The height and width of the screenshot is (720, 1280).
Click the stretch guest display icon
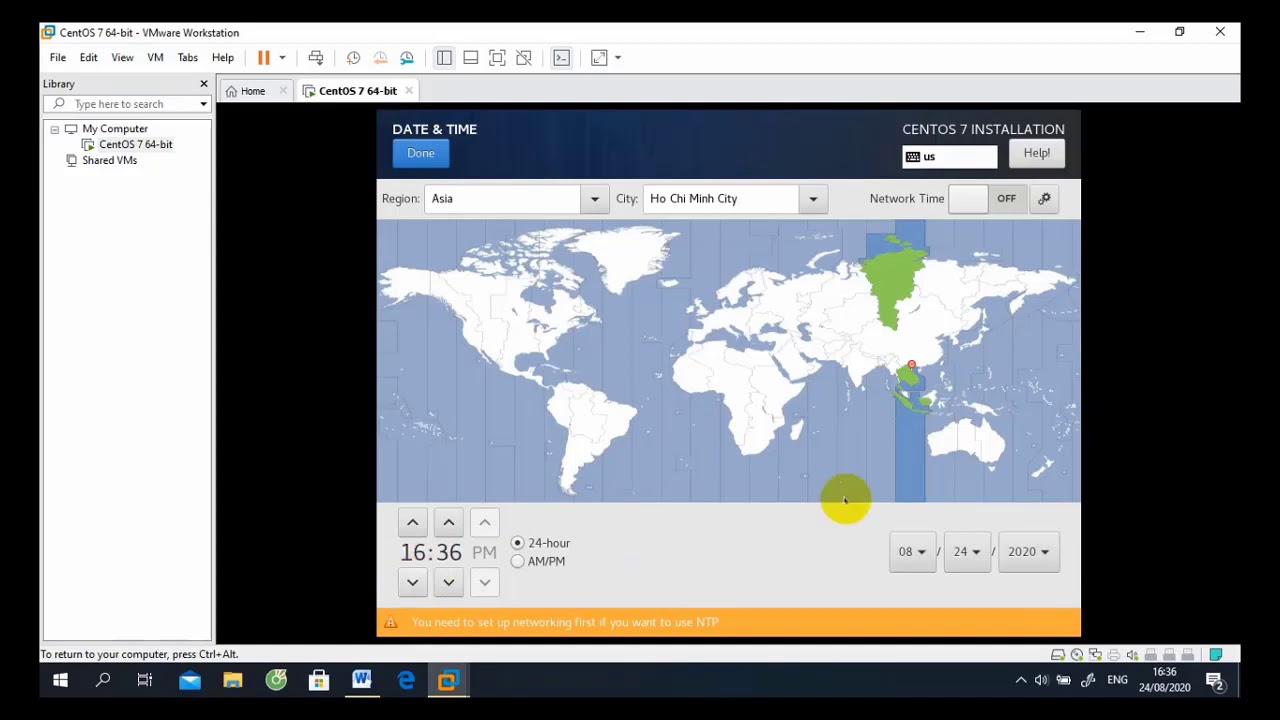pos(599,58)
